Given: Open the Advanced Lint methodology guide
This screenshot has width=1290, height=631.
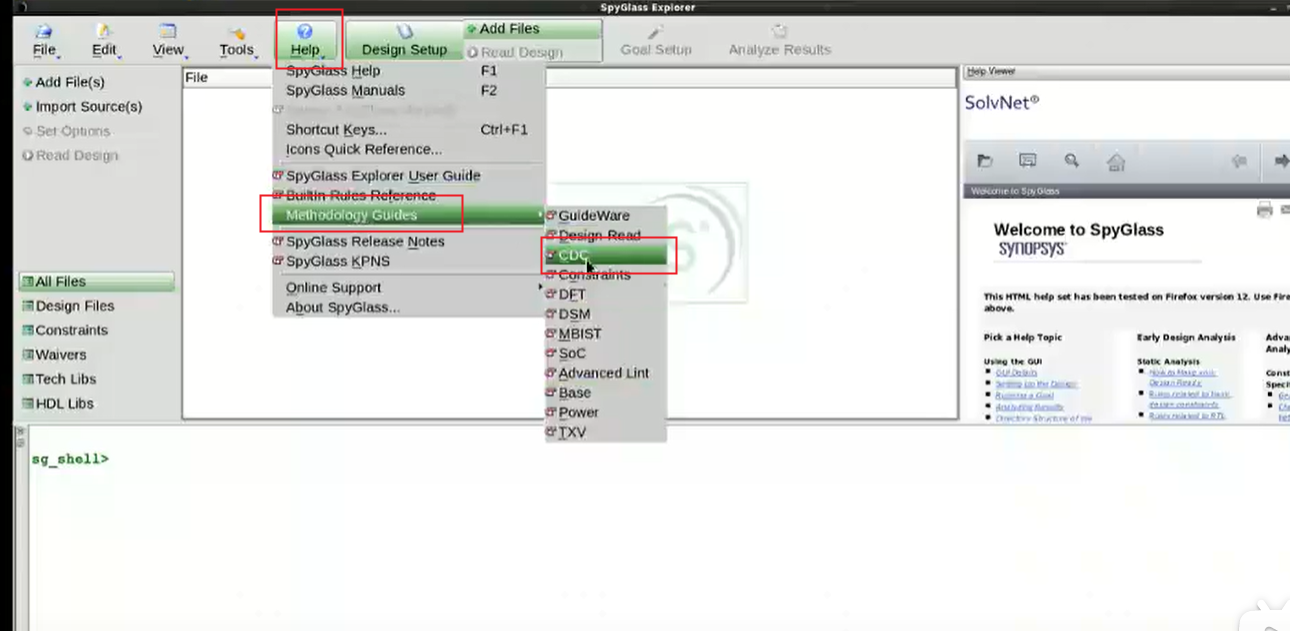Looking at the screenshot, I should pyautogui.click(x=605, y=372).
